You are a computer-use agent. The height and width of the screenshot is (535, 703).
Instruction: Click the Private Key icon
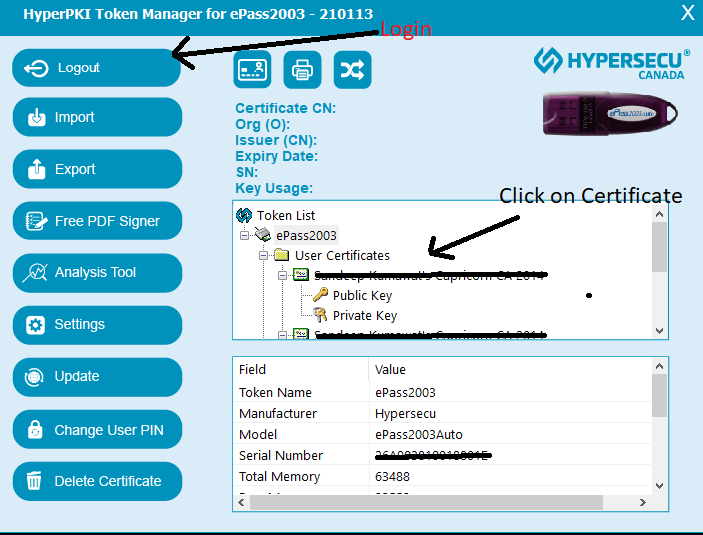320,315
